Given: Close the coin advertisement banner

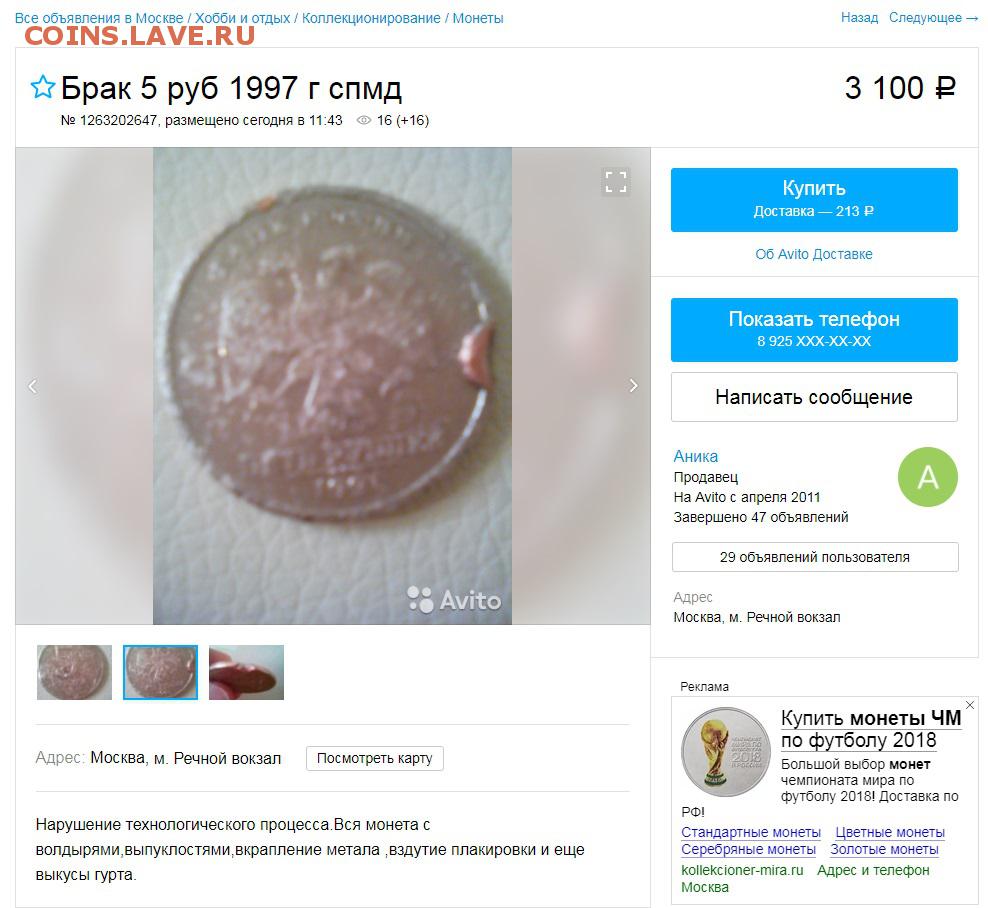Looking at the screenshot, I should 970,705.
